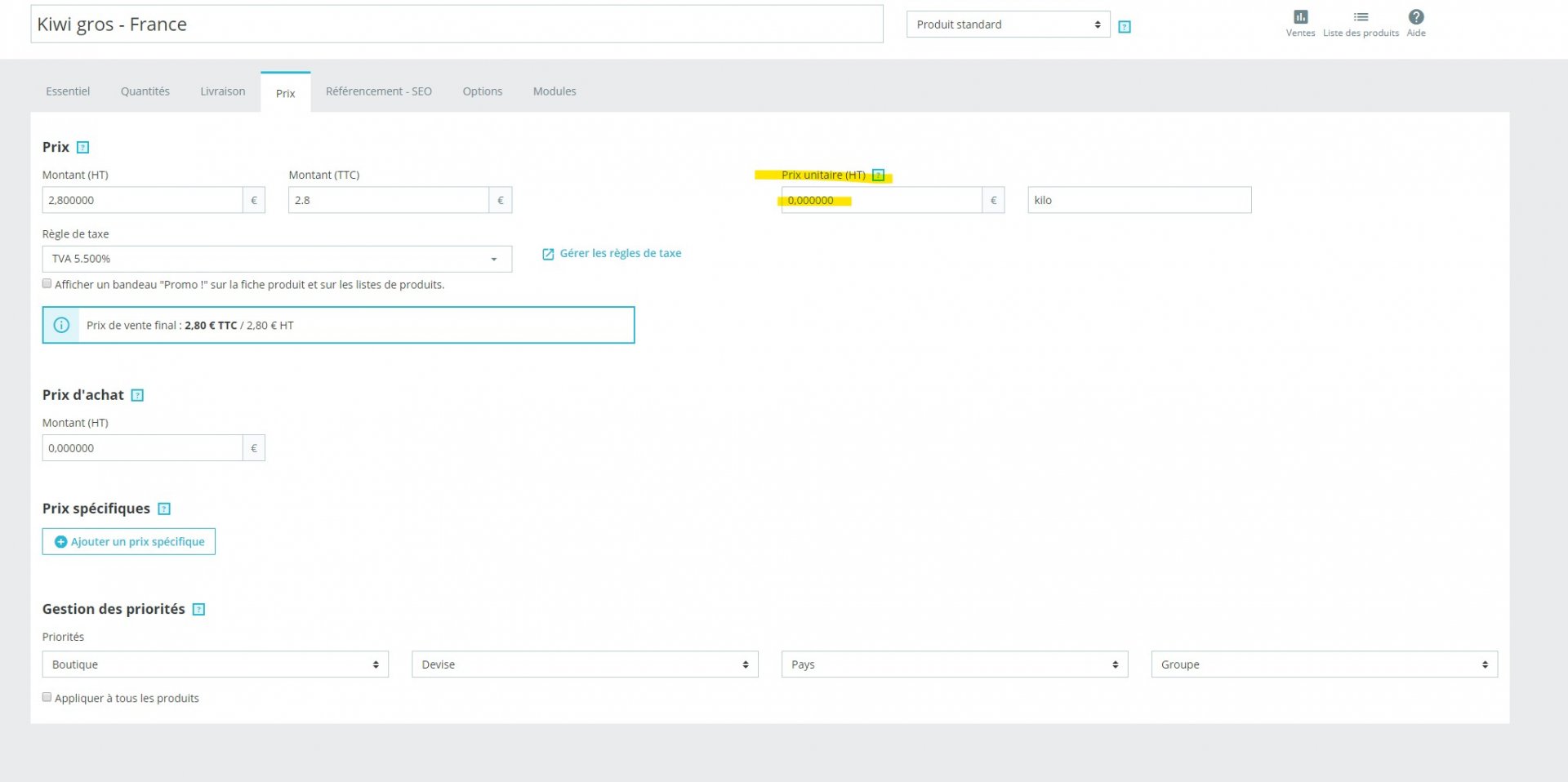
Task: Open the Devise priority dropdown
Action: pos(585,664)
